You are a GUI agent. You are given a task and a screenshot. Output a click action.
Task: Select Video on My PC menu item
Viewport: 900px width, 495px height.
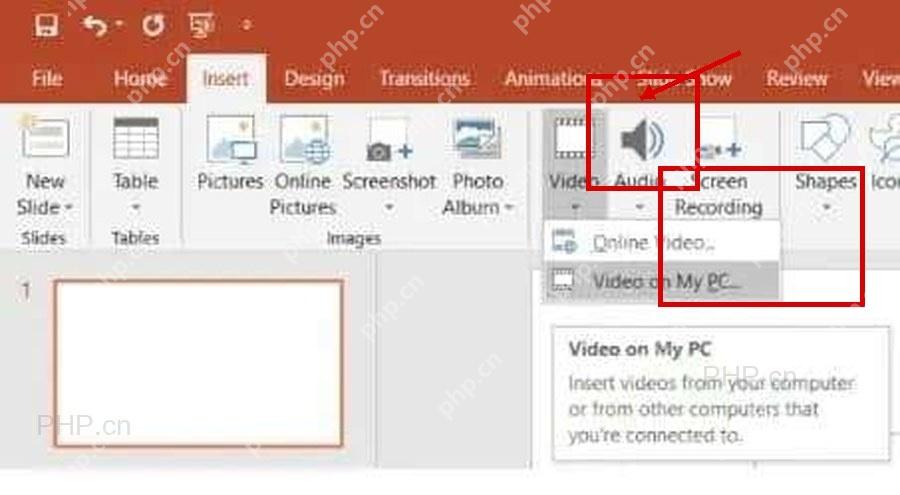(662, 281)
